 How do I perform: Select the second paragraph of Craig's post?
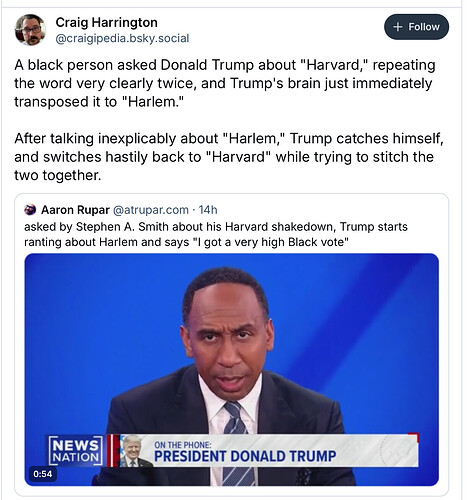tap(229, 157)
